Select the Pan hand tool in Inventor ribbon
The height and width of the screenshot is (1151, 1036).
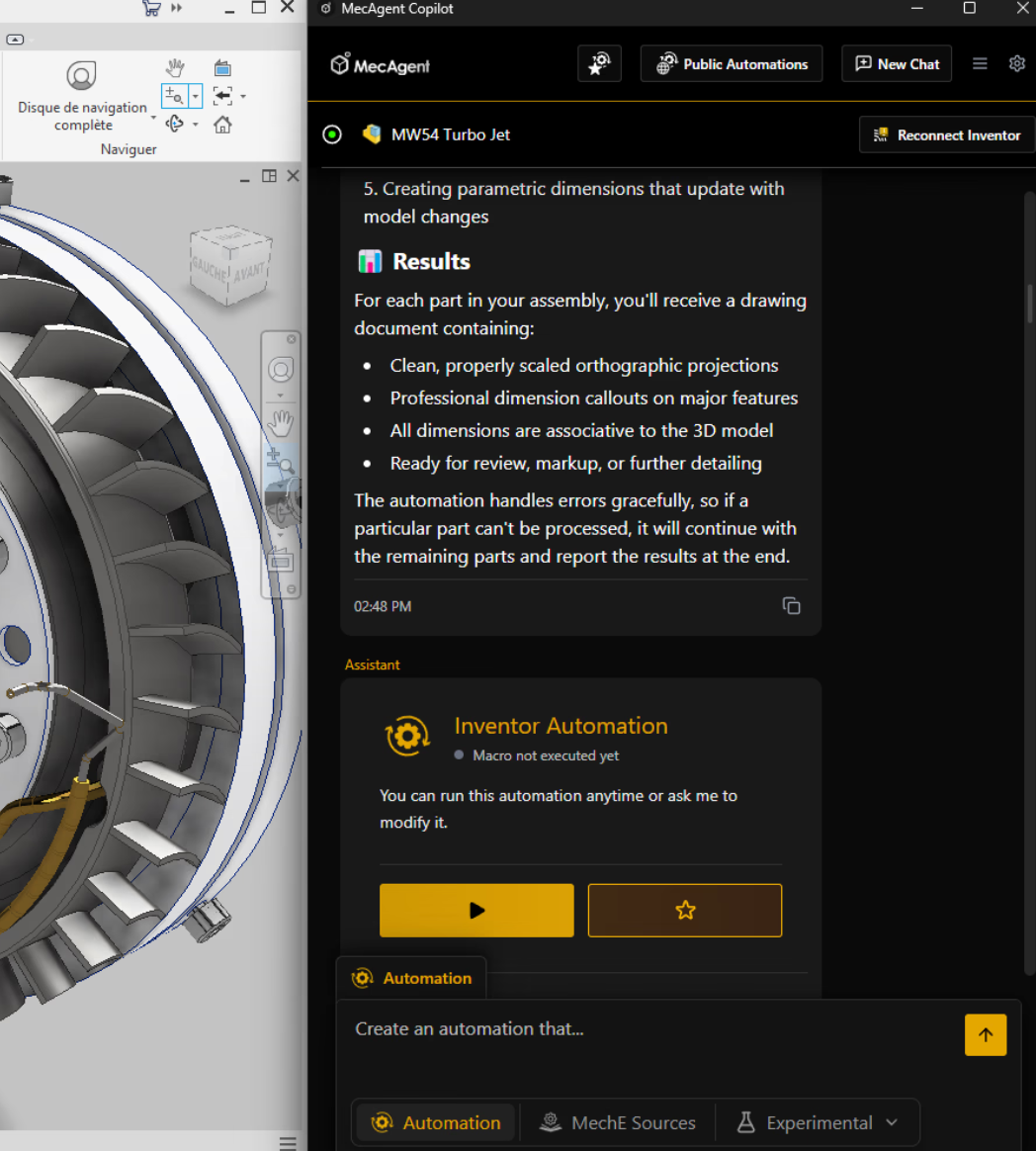[175, 68]
